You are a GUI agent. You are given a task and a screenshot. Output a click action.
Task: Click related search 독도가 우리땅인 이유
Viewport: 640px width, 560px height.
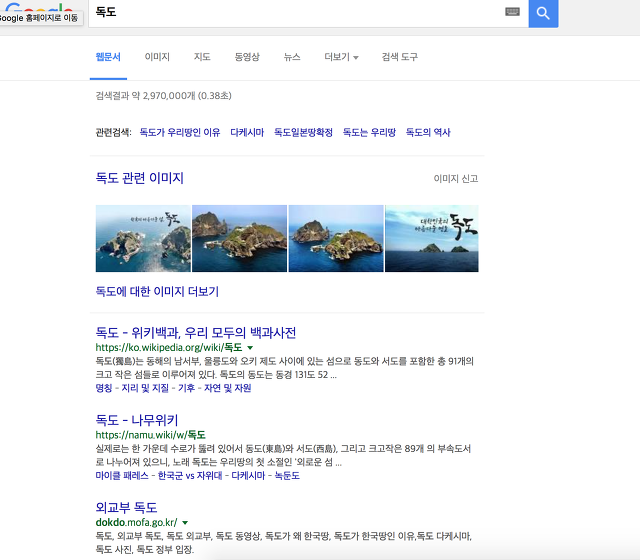pos(180,132)
